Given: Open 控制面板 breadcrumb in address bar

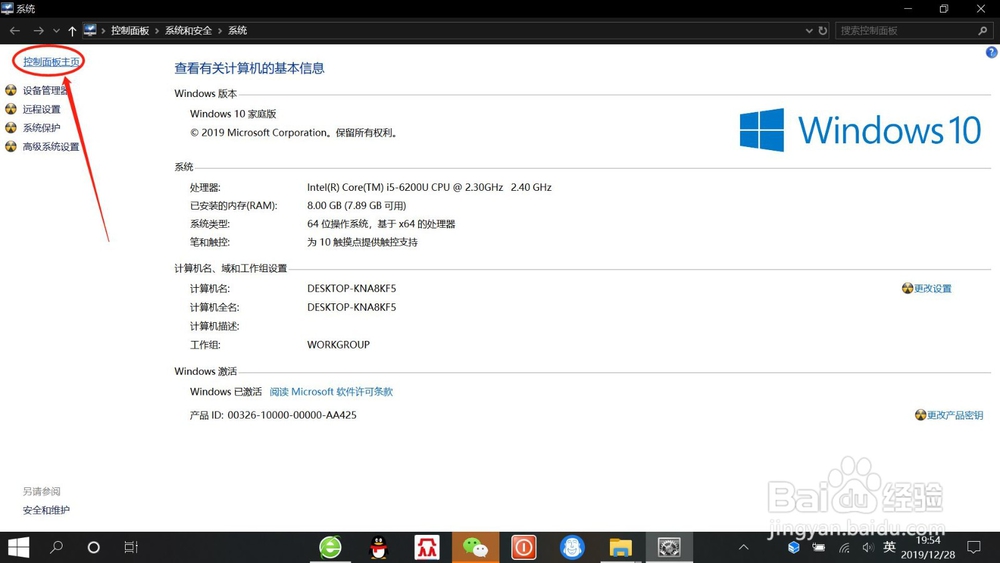Looking at the screenshot, I should coord(130,31).
